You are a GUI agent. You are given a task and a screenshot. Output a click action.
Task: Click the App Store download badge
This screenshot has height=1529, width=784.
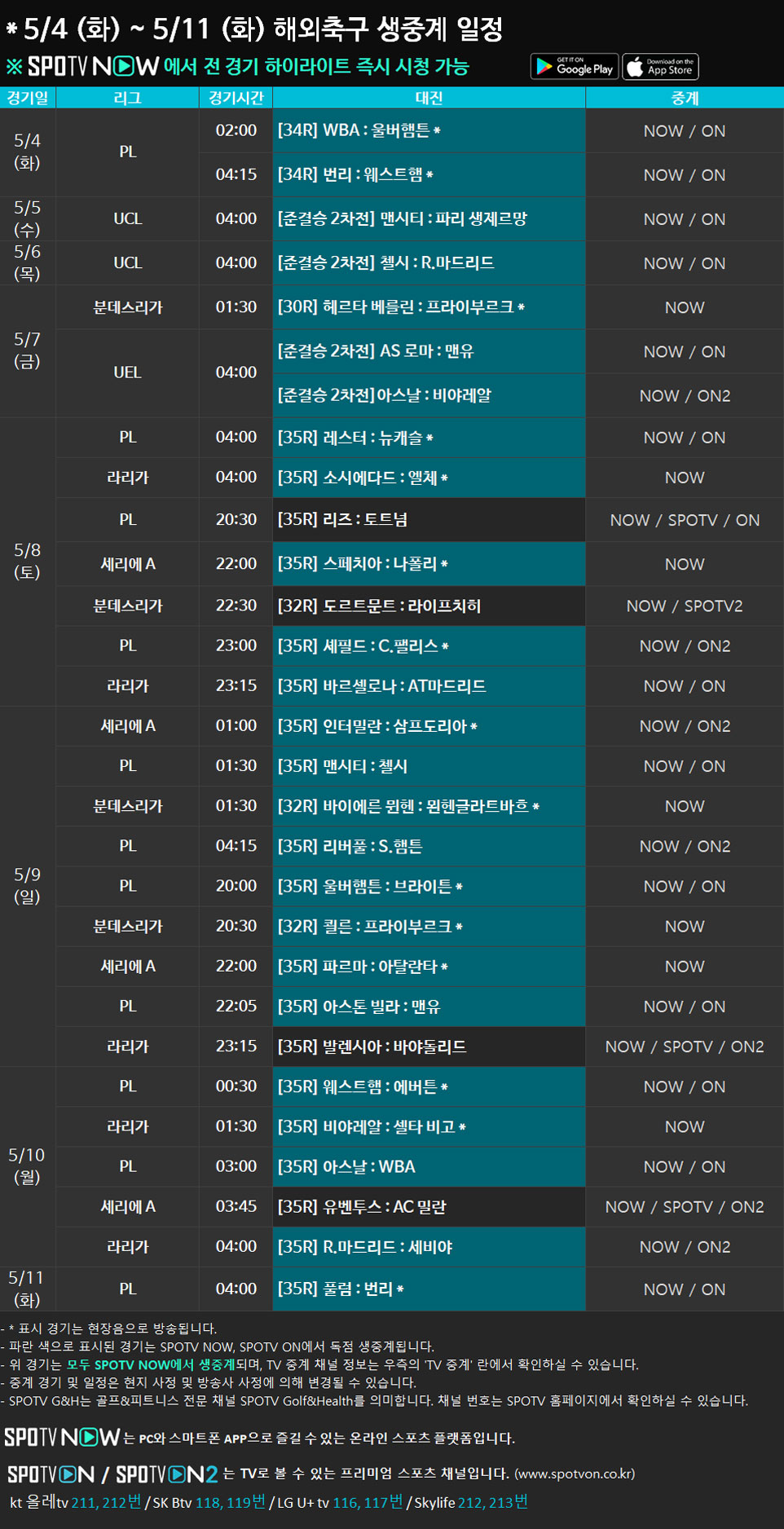661,67
